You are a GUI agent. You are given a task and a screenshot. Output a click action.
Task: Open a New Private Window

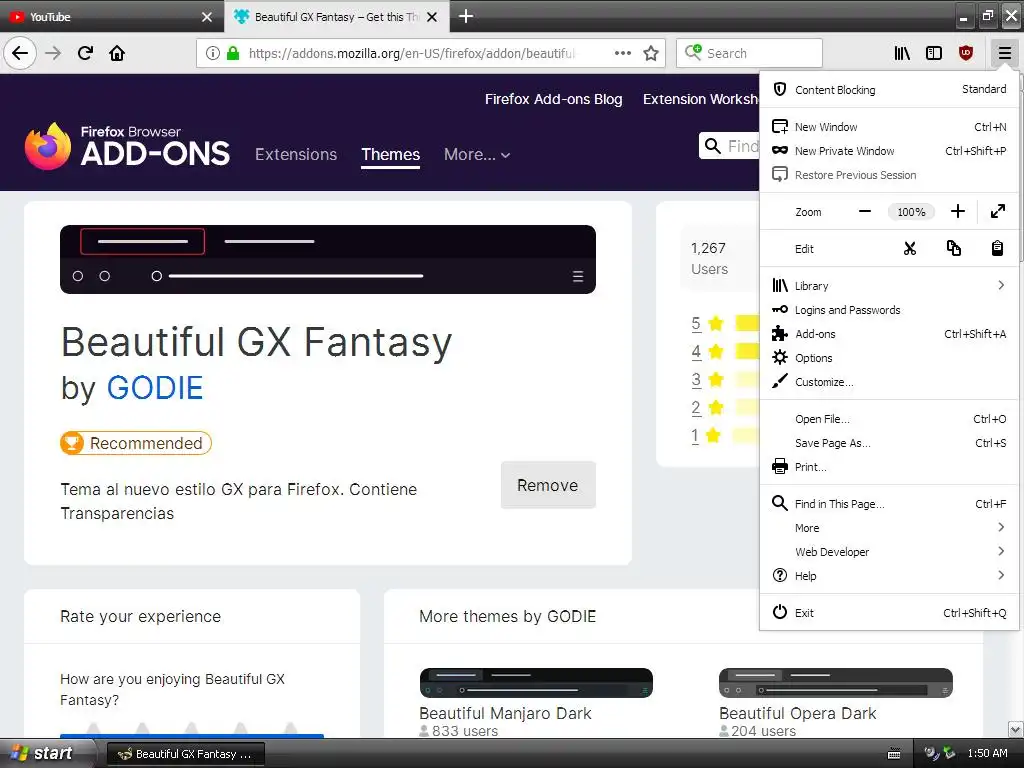[889, 151]
